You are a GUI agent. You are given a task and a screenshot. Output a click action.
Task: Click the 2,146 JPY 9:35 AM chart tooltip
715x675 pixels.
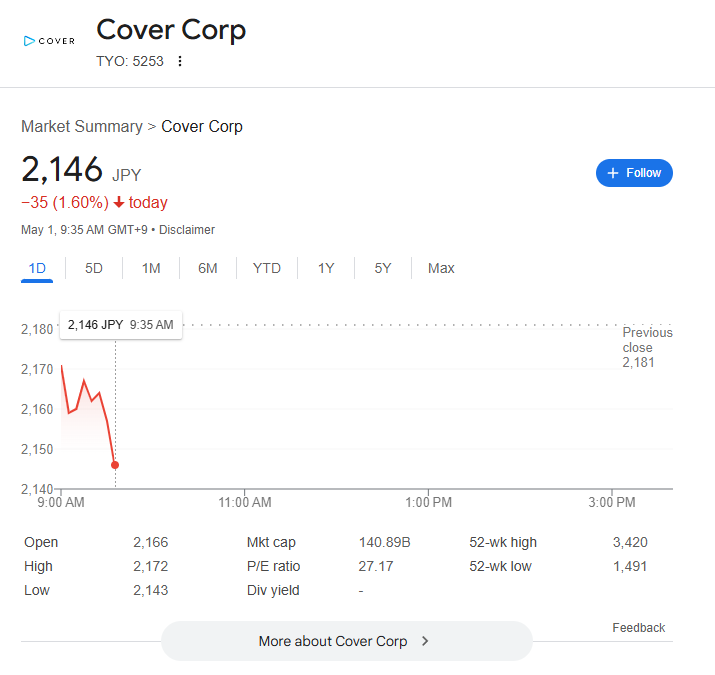[x=121, y=325]
